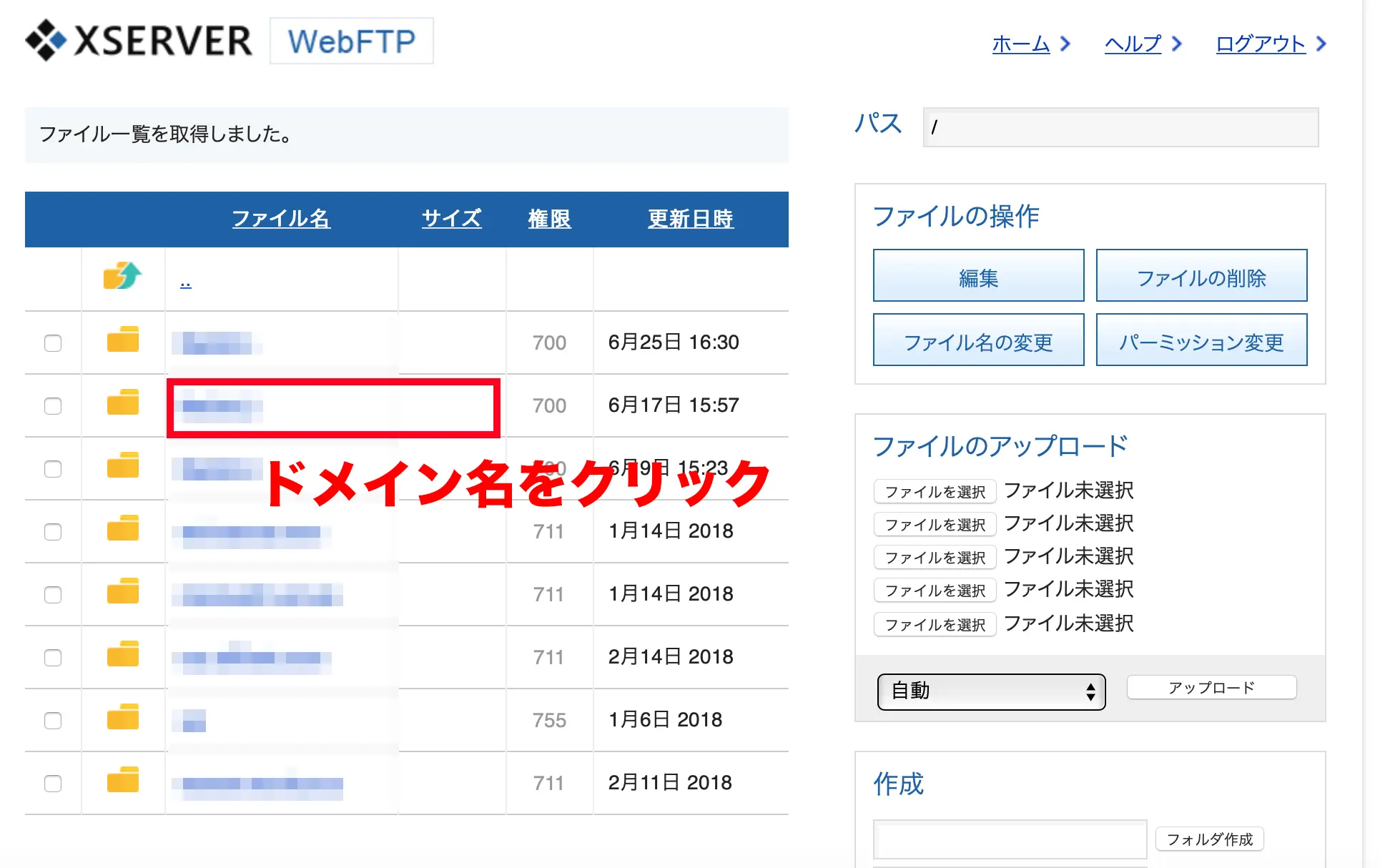
Task: Open the 自動 transfer mode dropdown
Action: (991, 691)
